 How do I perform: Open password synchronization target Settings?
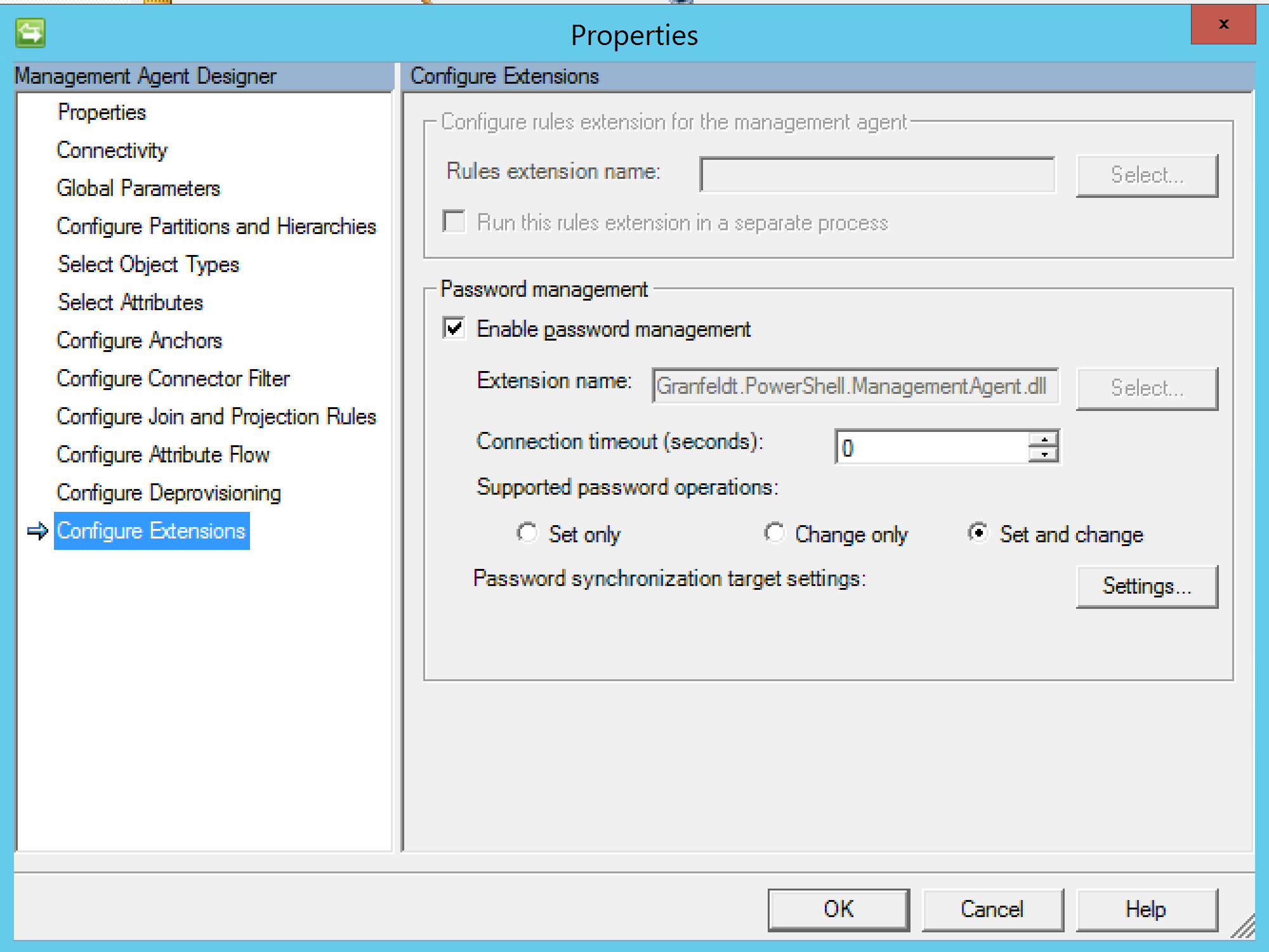1146,585
